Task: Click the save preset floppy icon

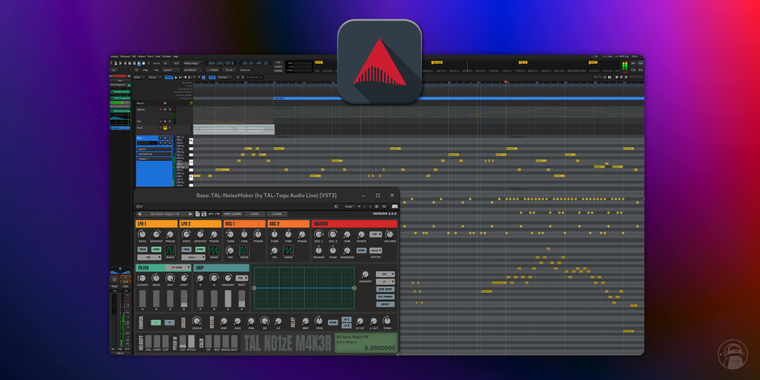Action: 204,214
